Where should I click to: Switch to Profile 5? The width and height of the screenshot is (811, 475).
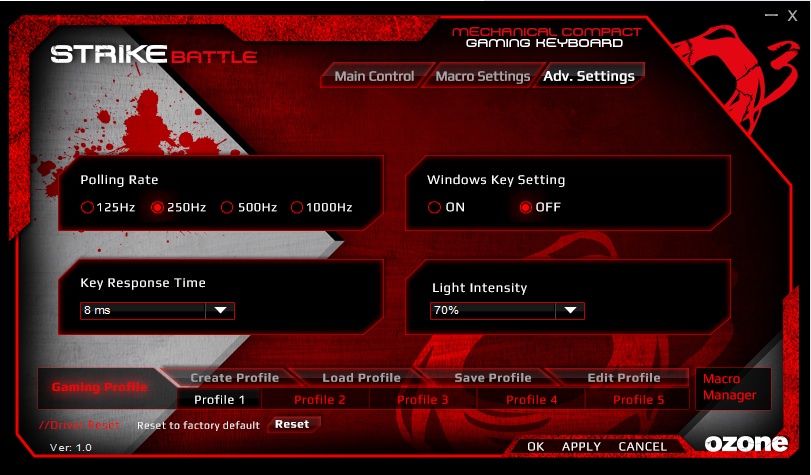coord(638,399)
